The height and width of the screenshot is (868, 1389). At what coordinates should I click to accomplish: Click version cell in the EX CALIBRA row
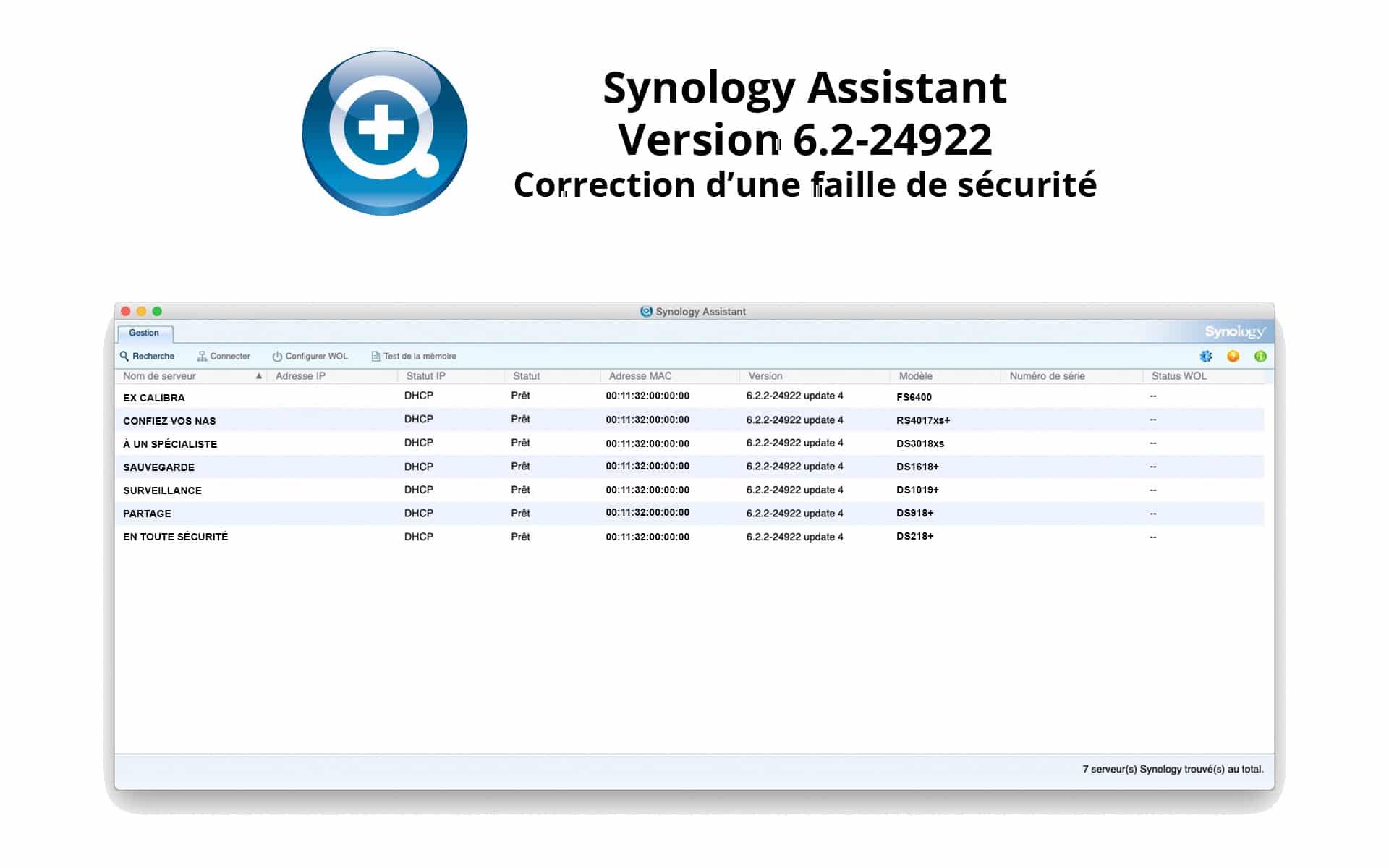tap(794, 396)
